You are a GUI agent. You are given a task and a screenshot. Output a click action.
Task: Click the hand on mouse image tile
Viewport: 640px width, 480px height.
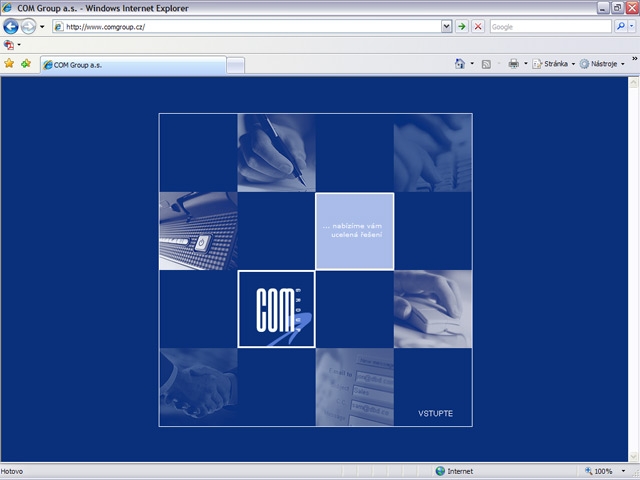433,309
